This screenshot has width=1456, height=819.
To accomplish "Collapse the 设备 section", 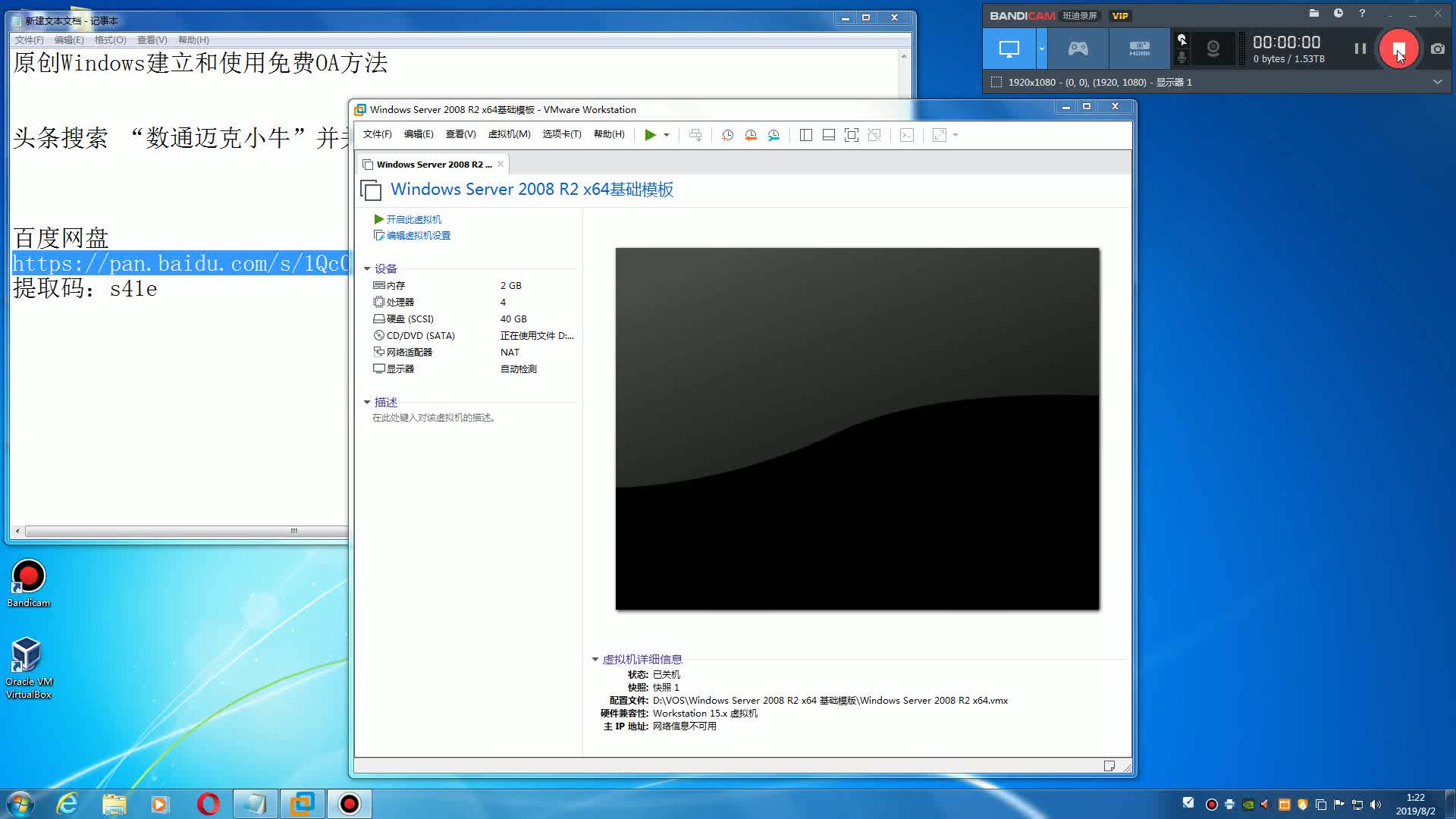I will pyautogui.click(x=367, y=268).
